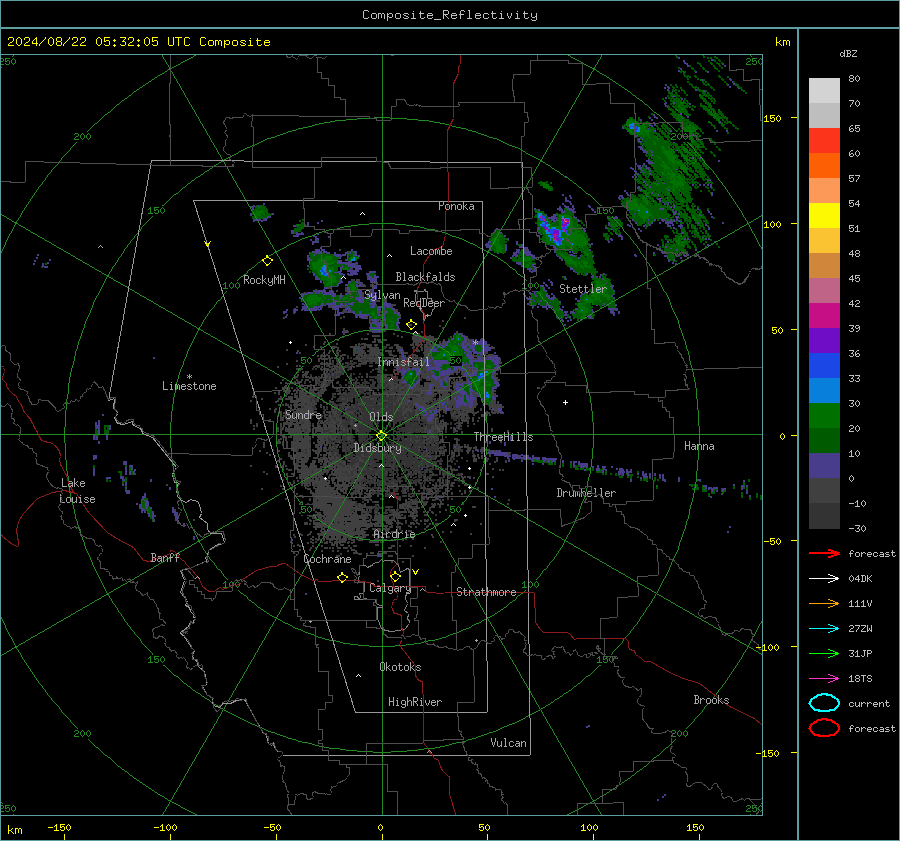
Task: Click the yellow diamond marker above Calgary
Action: 395,576
